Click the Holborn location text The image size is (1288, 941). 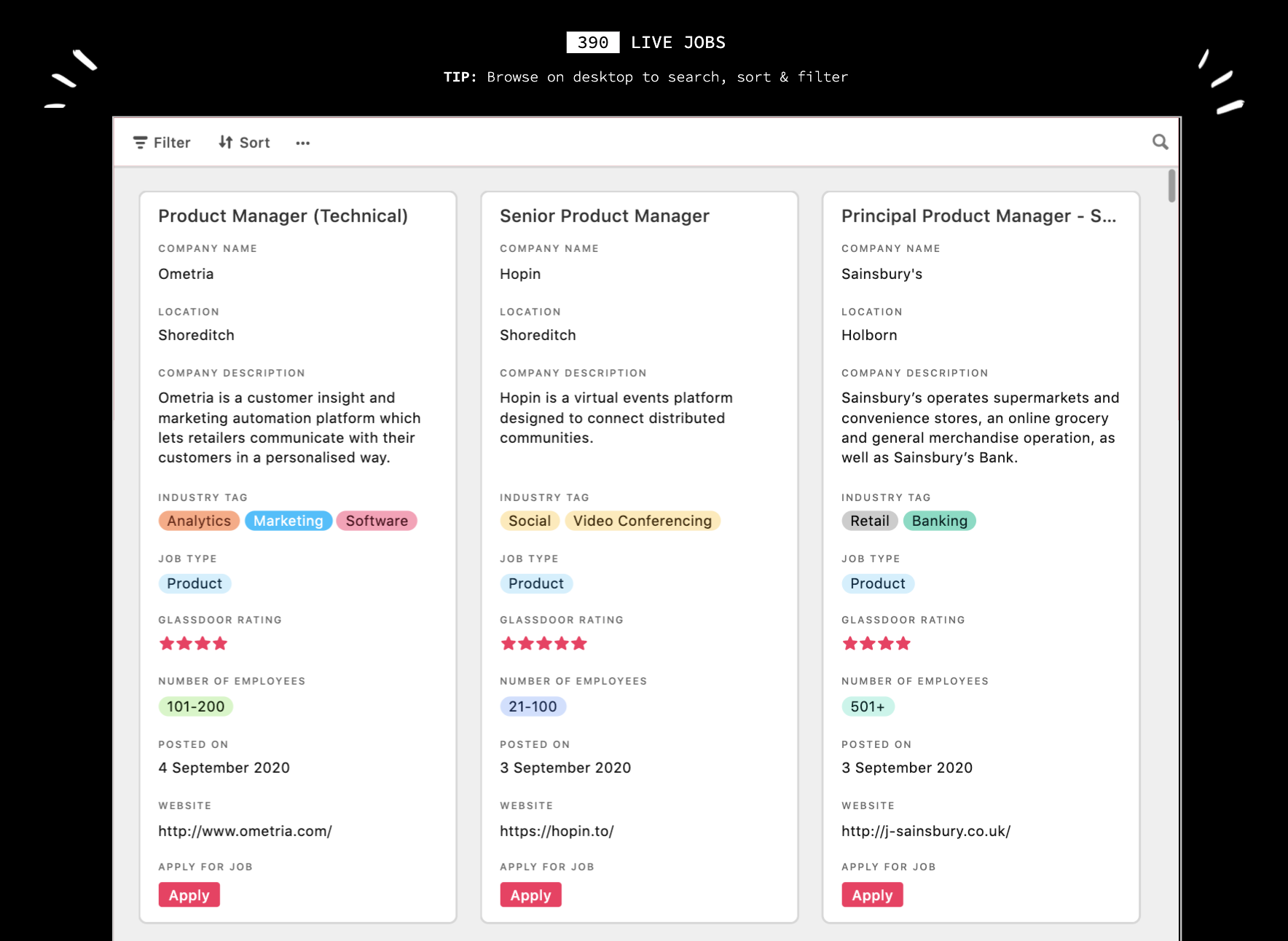[x=869, y=335]
